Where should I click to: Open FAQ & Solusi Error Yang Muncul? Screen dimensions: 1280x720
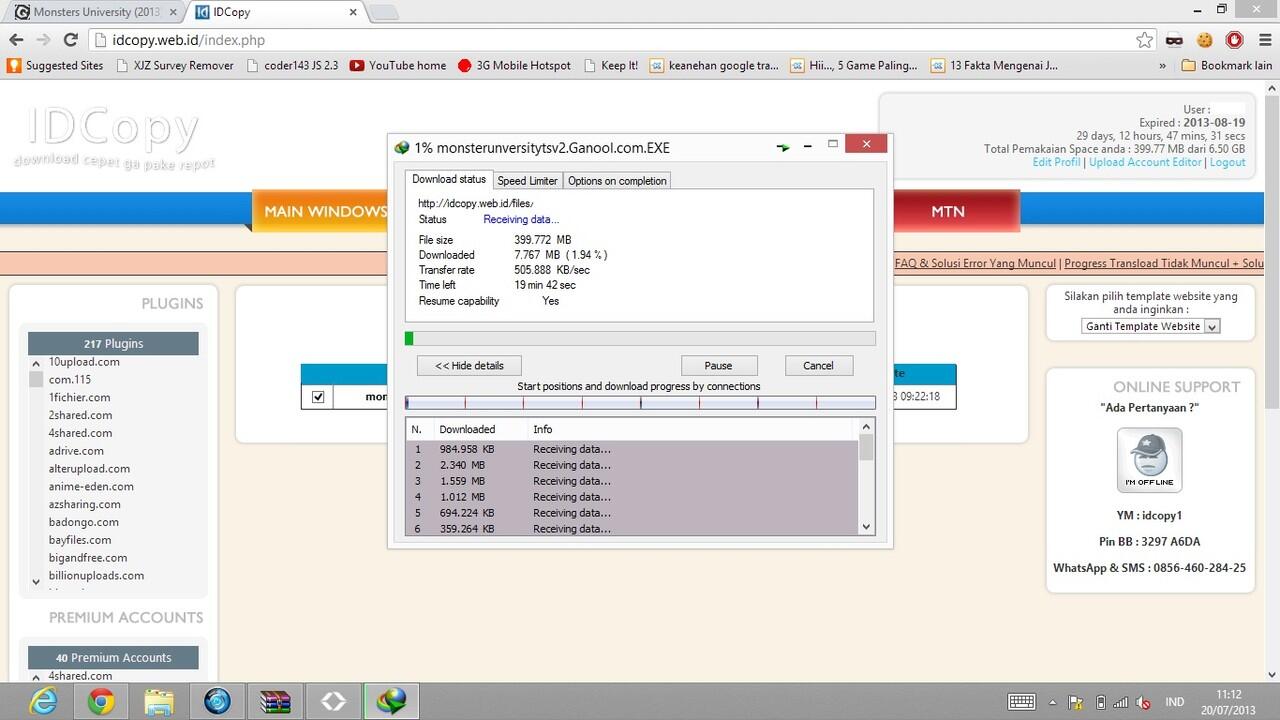click(975, 263)
